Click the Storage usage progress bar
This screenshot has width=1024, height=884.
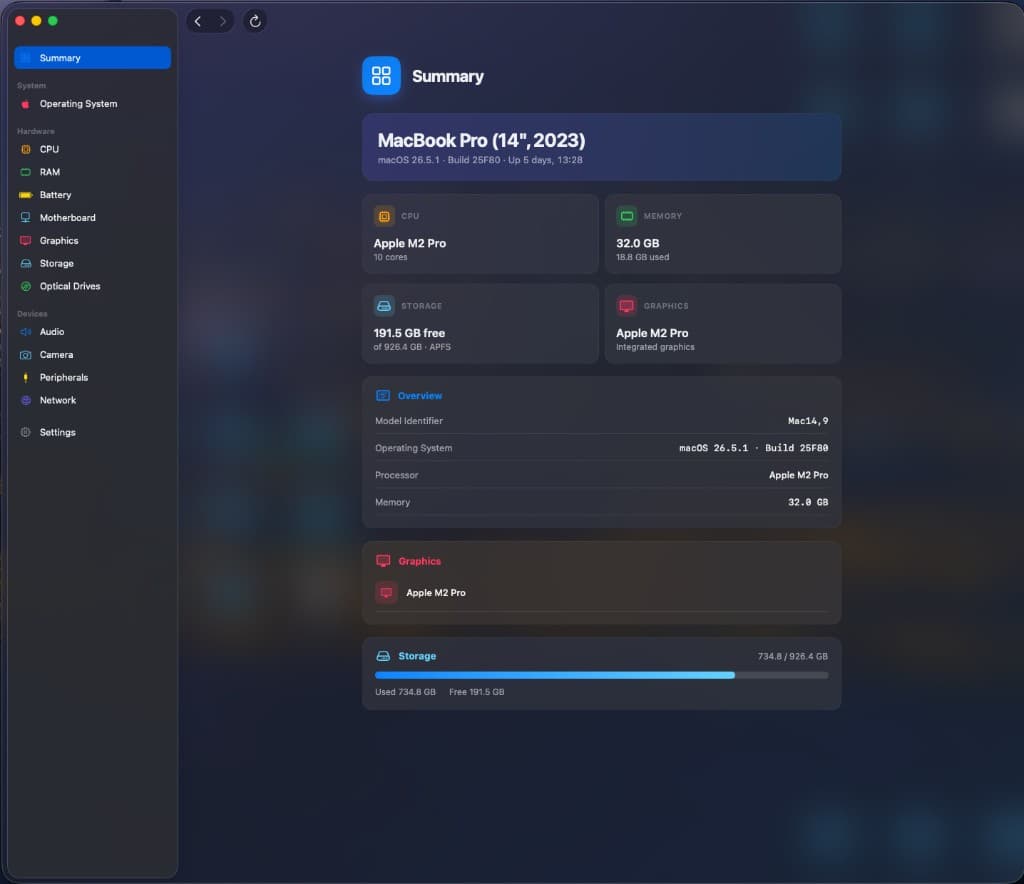click(x=601, y=675)
